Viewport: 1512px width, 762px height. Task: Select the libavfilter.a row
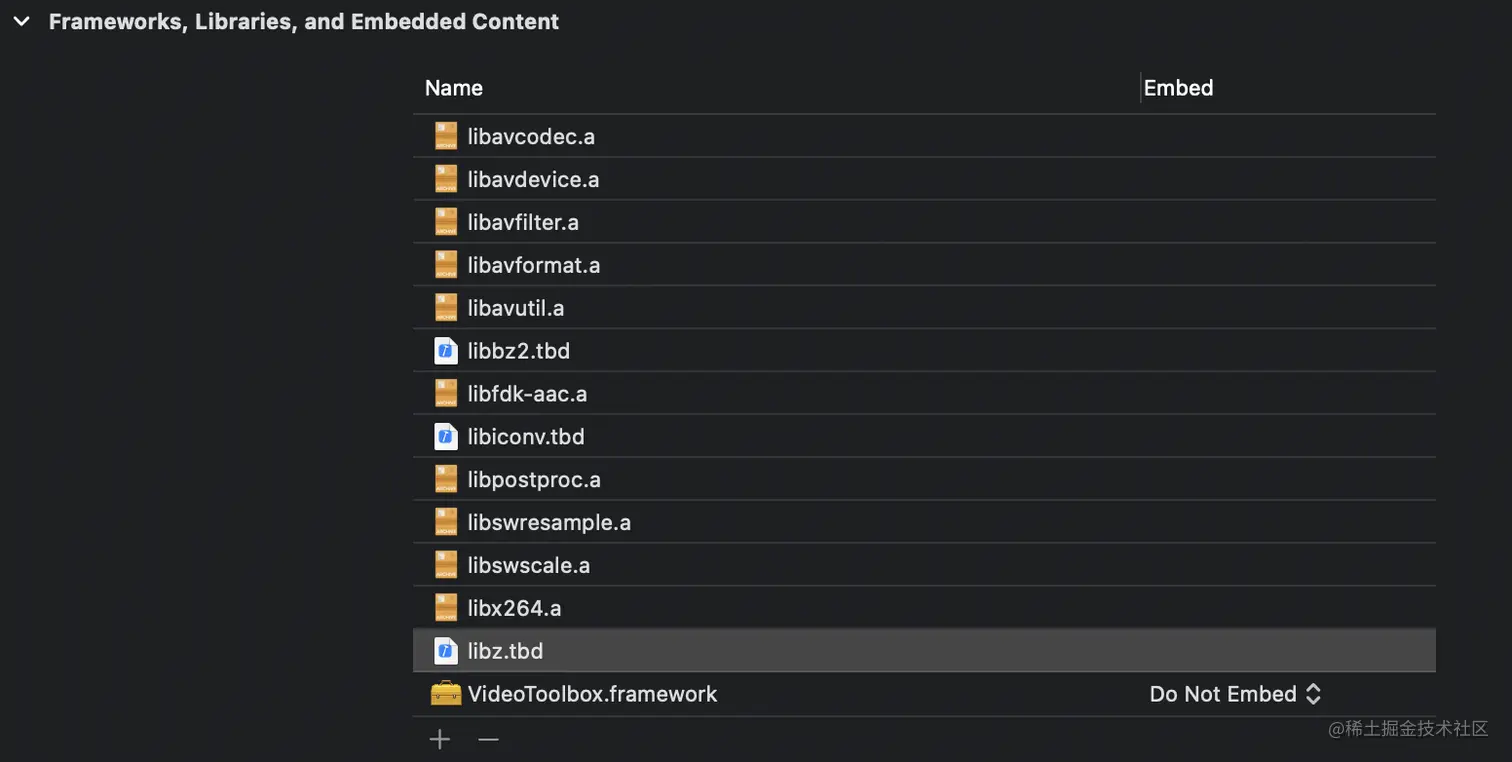coord(523,222)
